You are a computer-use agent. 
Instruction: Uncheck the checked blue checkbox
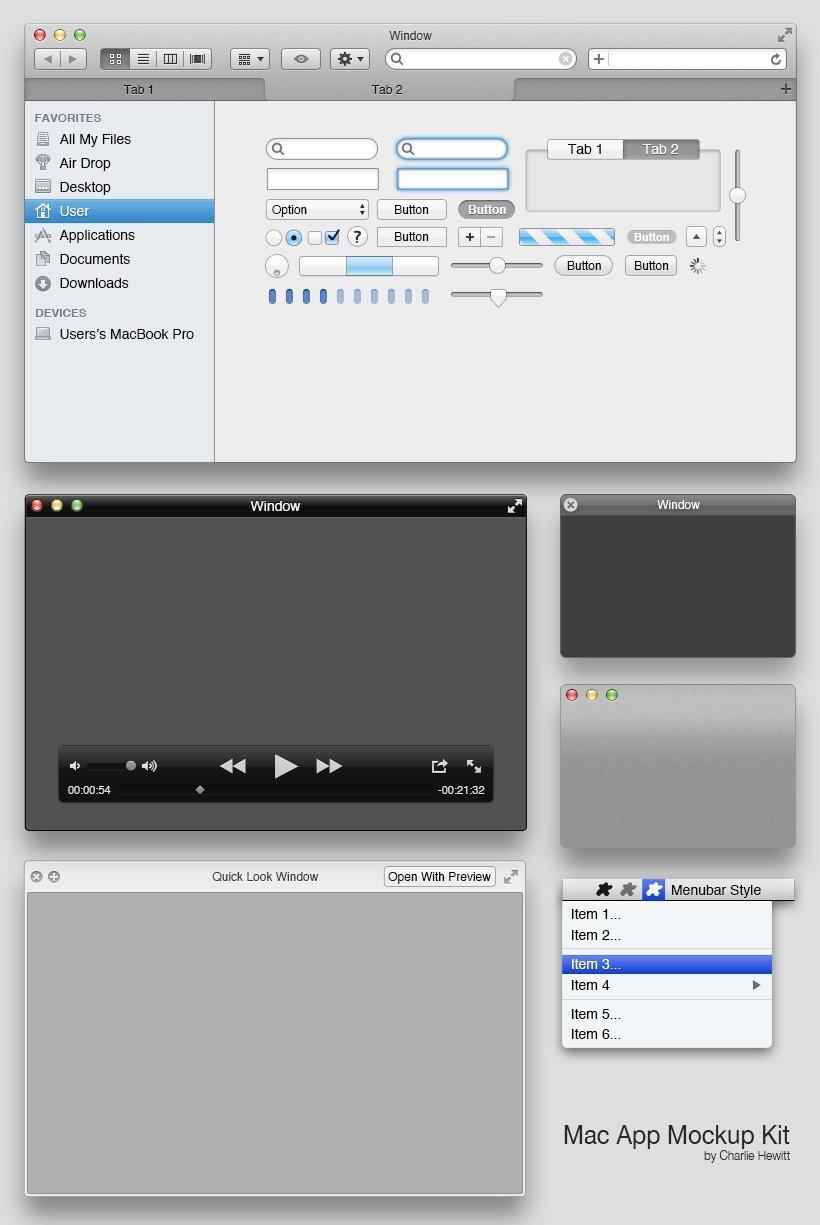tap(332, 237)
